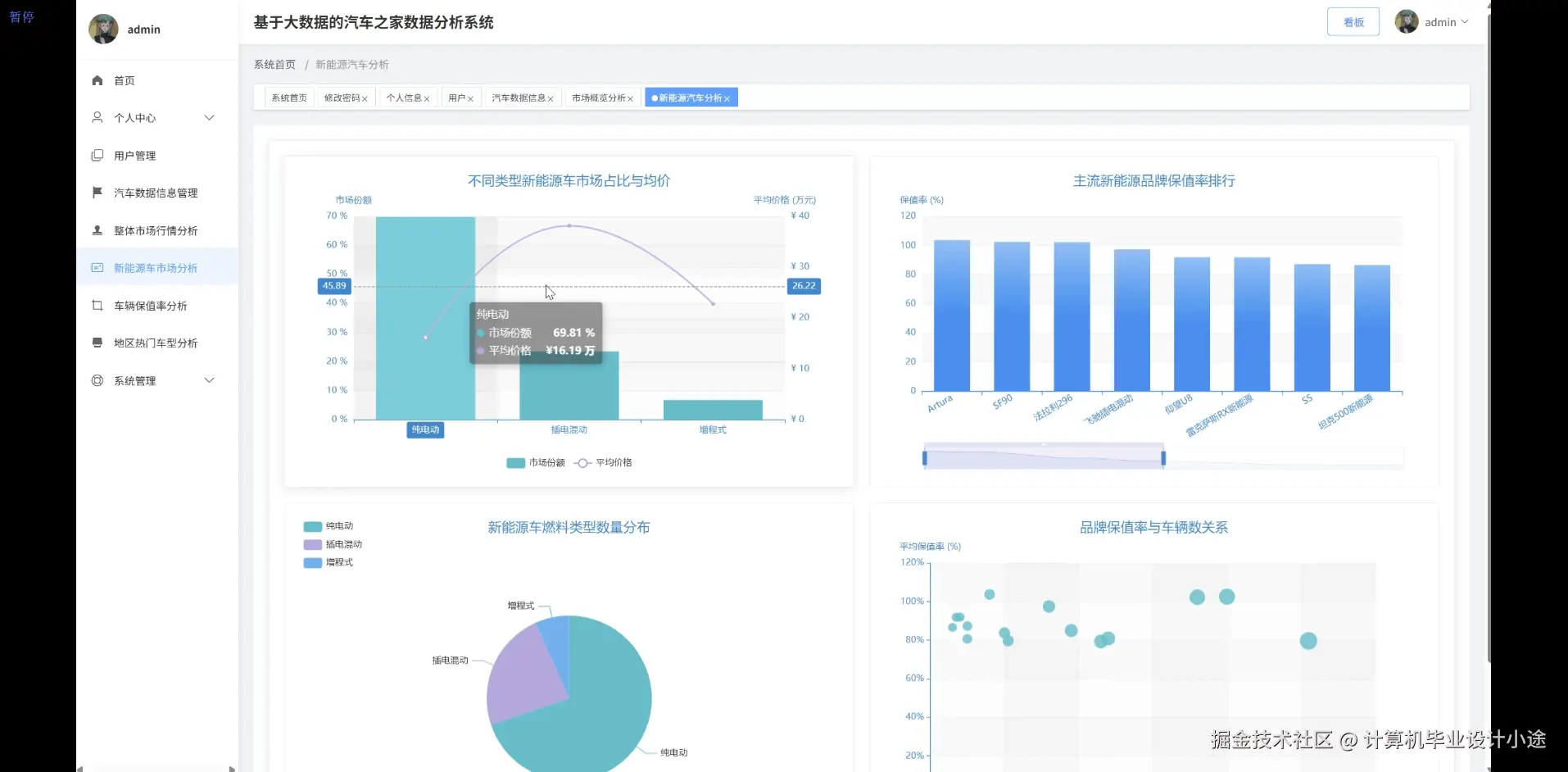Click the 纯电动 market share bar
The height and width of the screenshot is (772, 1568).
425,318
